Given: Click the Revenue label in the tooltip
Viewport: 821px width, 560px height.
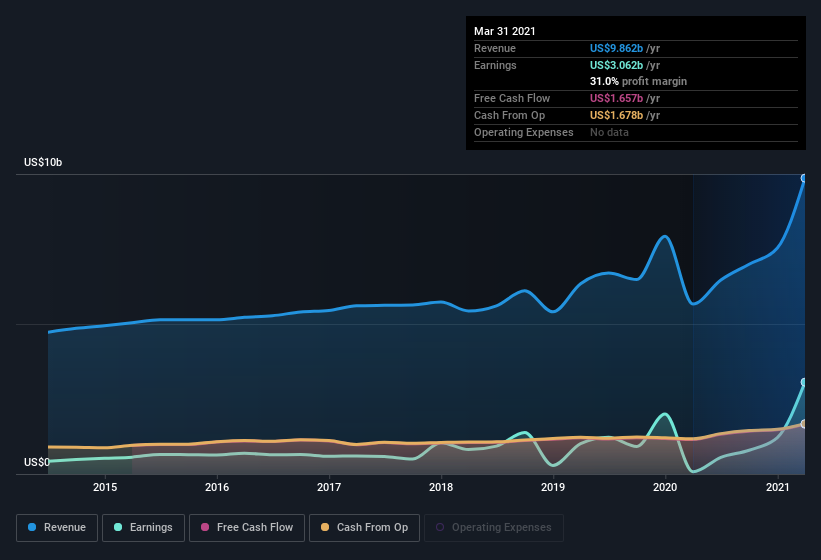Looking at the screenshot, I should [x=495, y=48].
